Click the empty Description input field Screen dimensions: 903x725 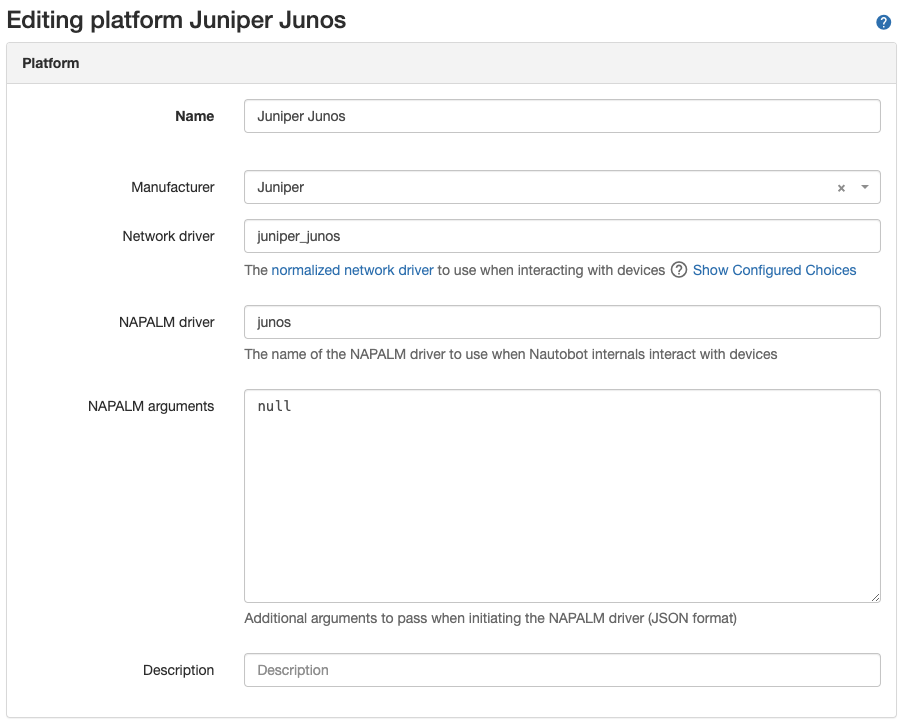pos(562,670)
